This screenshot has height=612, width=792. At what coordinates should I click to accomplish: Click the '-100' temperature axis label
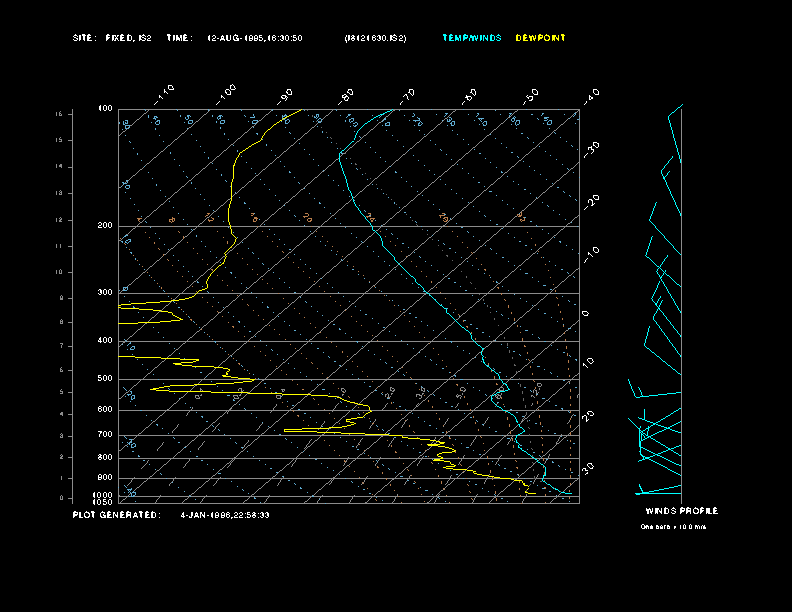click(226, 95)
